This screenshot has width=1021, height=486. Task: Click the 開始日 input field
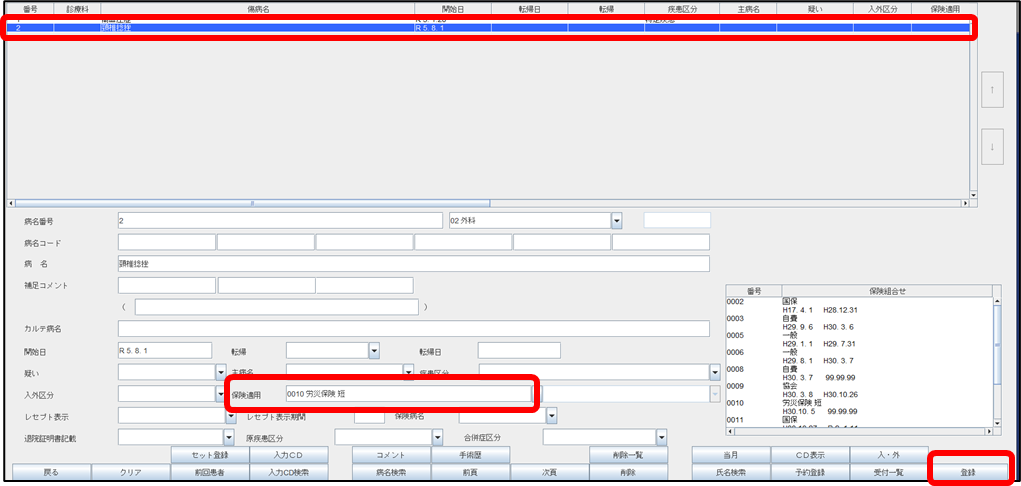pyautogui.click(x=165, y=350)
